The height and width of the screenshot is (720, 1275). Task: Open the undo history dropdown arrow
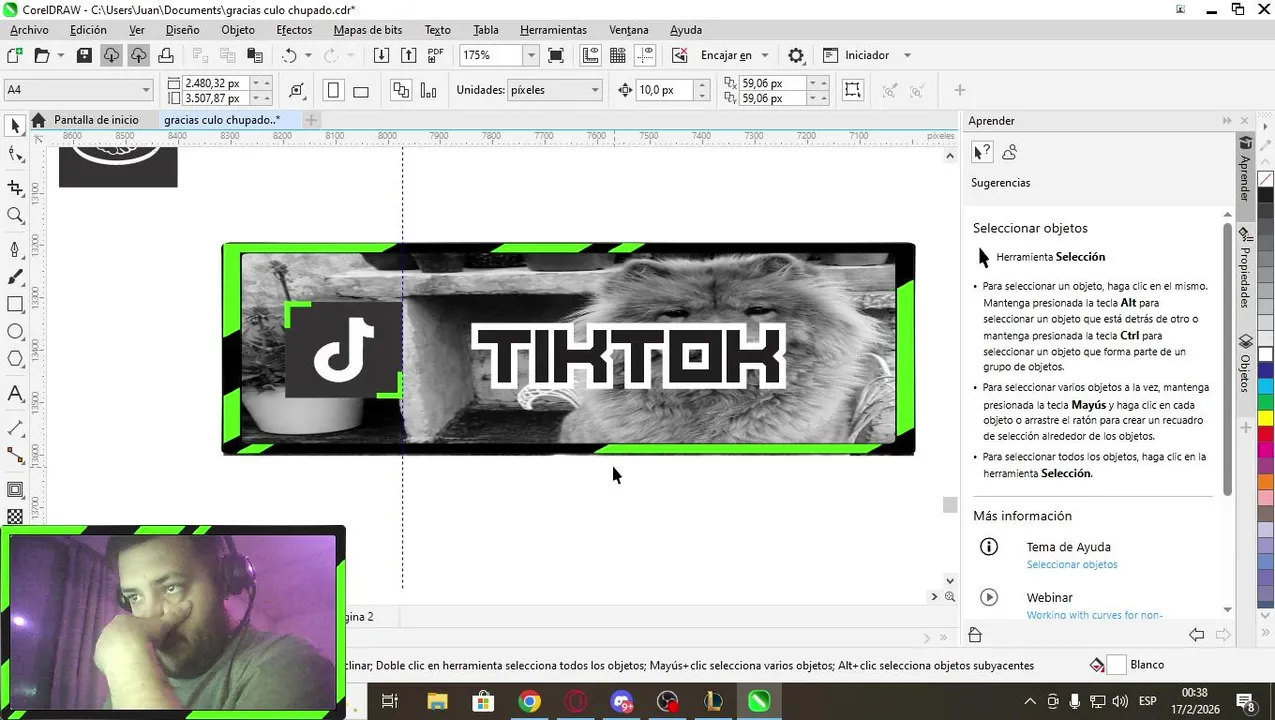tap(308, 56)
